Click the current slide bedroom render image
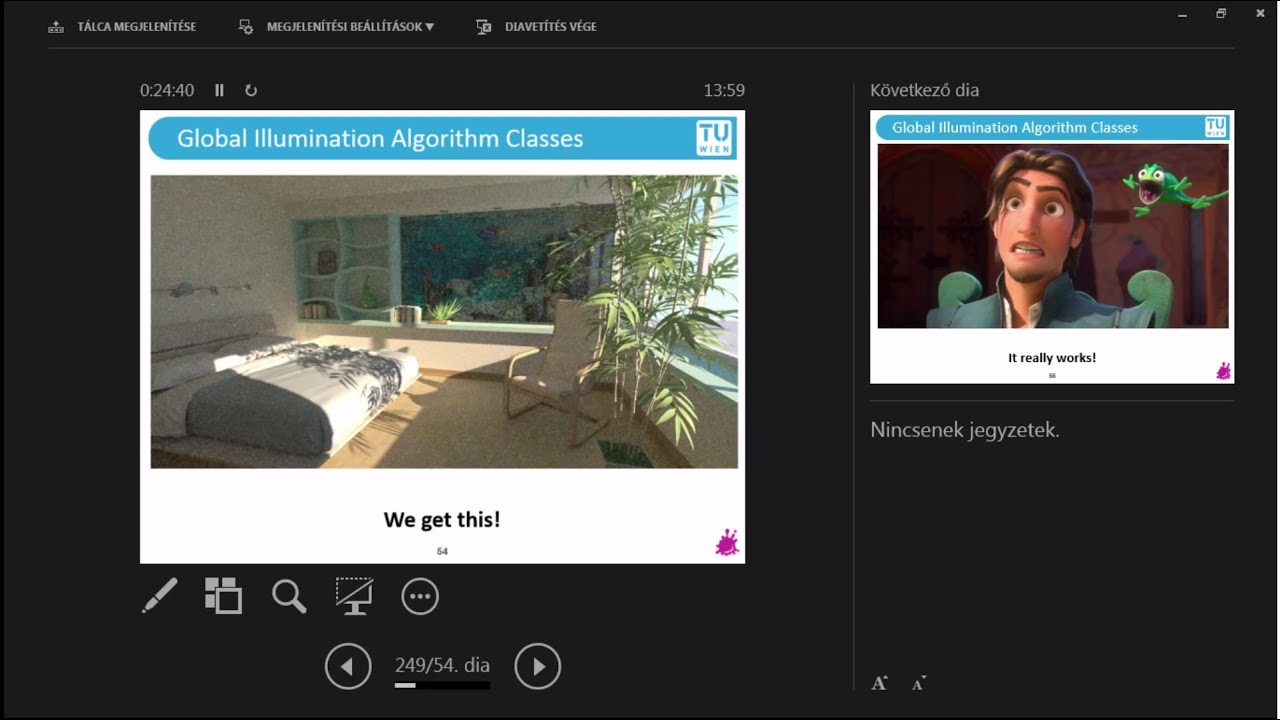Viewport: 1280px width, 720px height. click(444, 322)
